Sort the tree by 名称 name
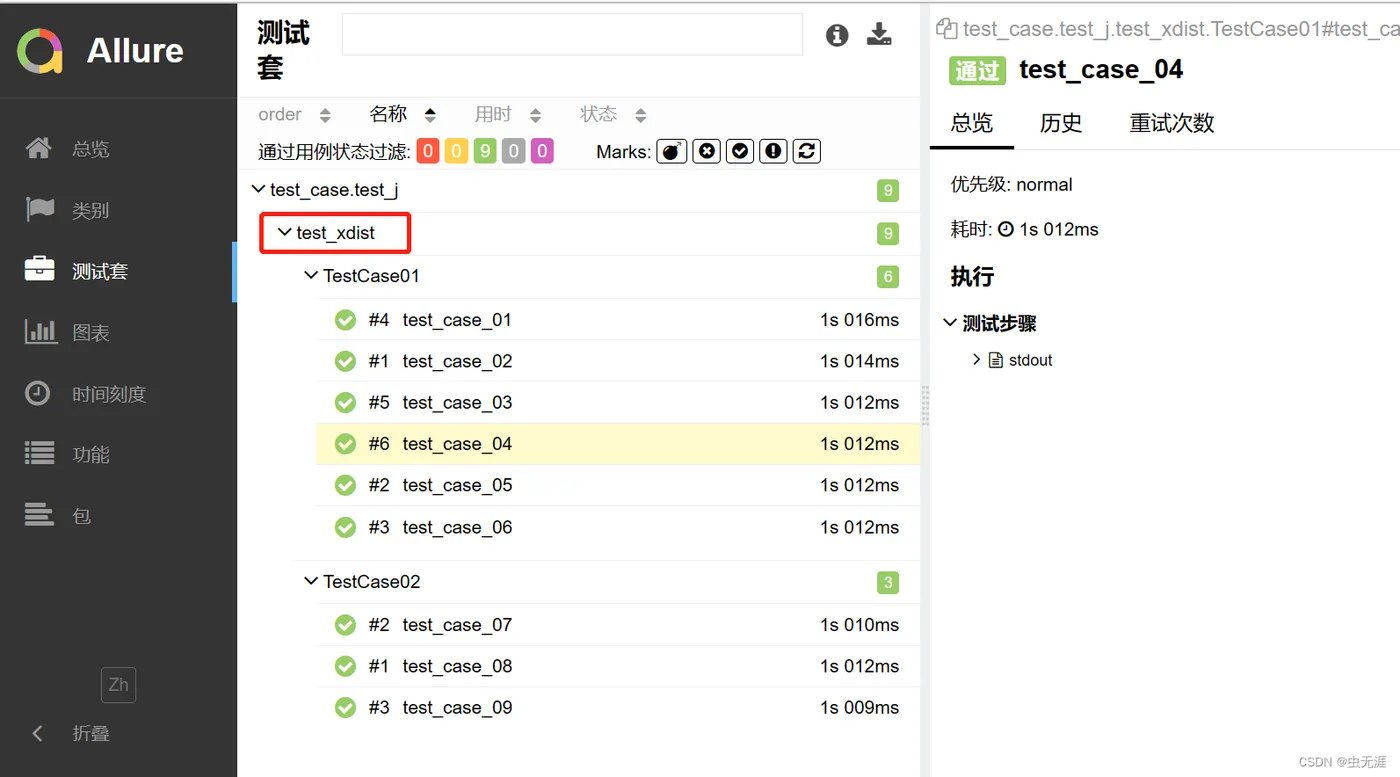 (403, 114)
